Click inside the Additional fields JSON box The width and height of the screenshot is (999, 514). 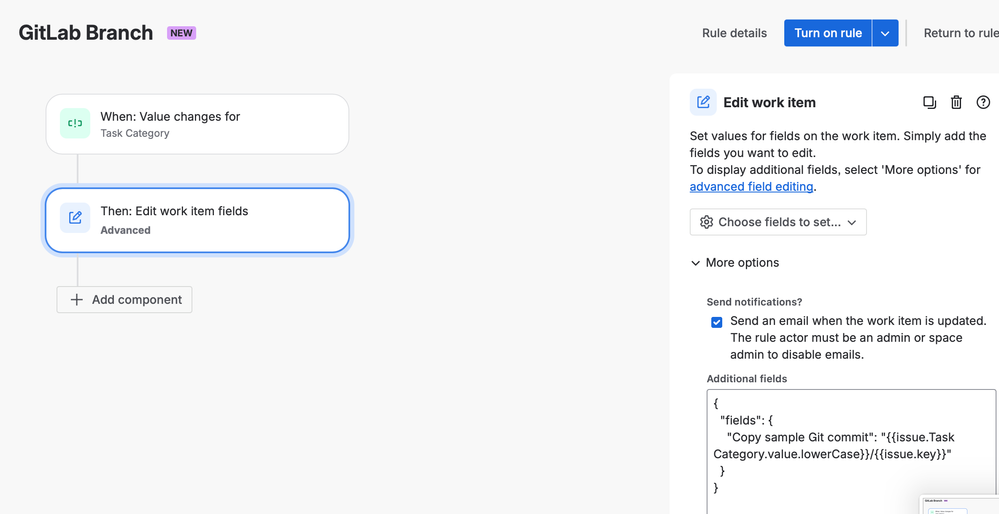click(851, 452)
